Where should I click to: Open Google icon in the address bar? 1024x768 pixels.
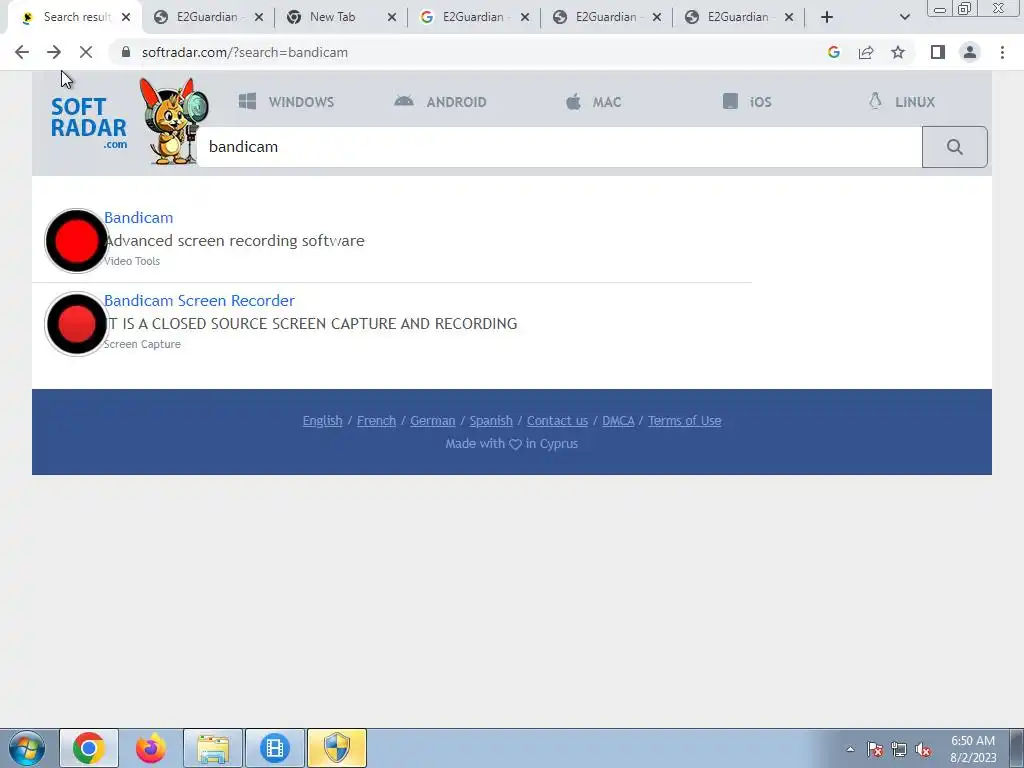pyautogui.click(x=833, y=52)
